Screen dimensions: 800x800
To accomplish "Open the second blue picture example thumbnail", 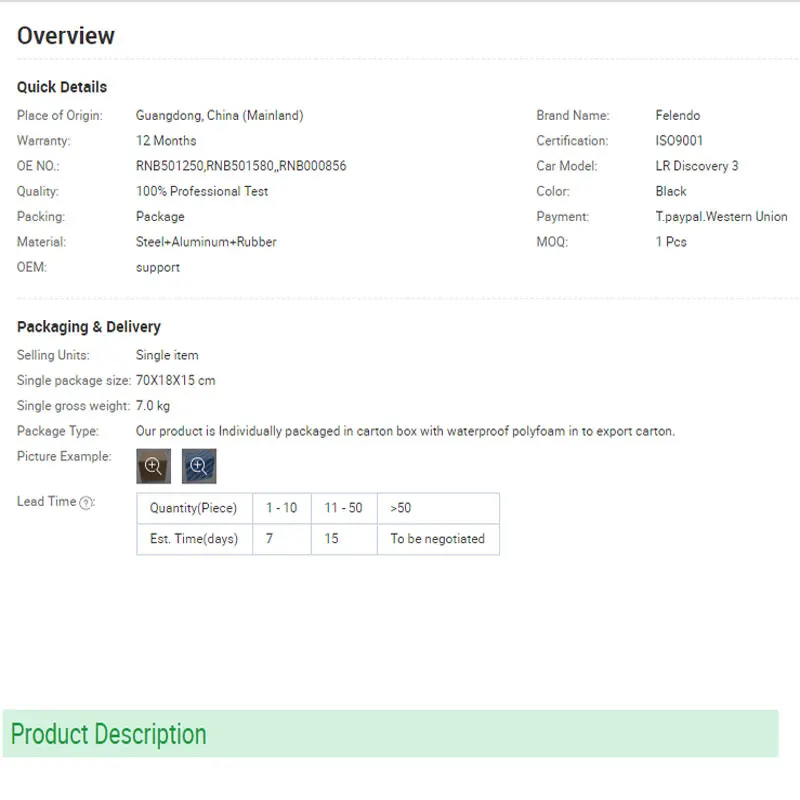I will tap(199, 466).
